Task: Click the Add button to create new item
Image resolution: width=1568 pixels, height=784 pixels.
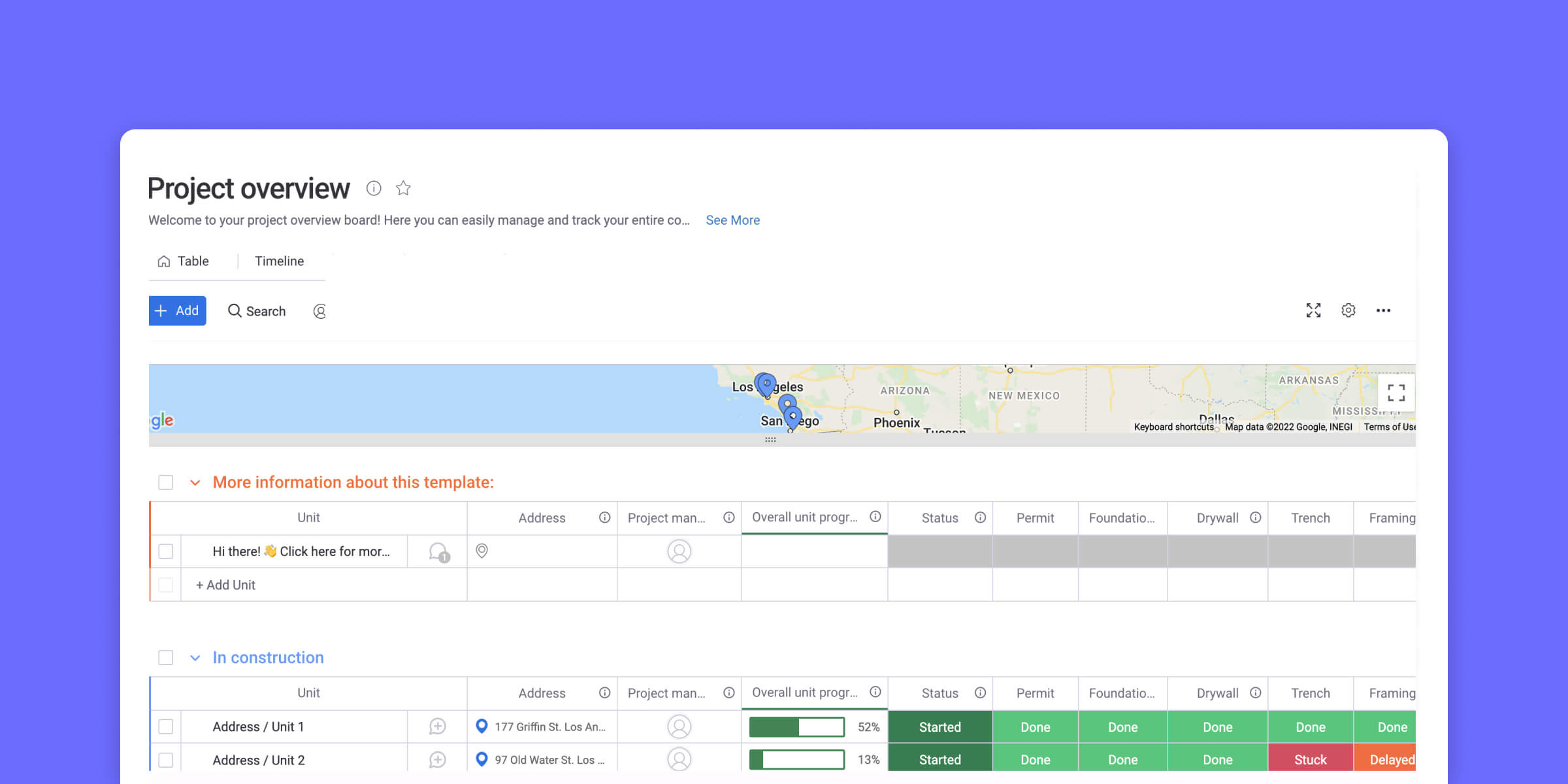Action: tap(177, 311)
